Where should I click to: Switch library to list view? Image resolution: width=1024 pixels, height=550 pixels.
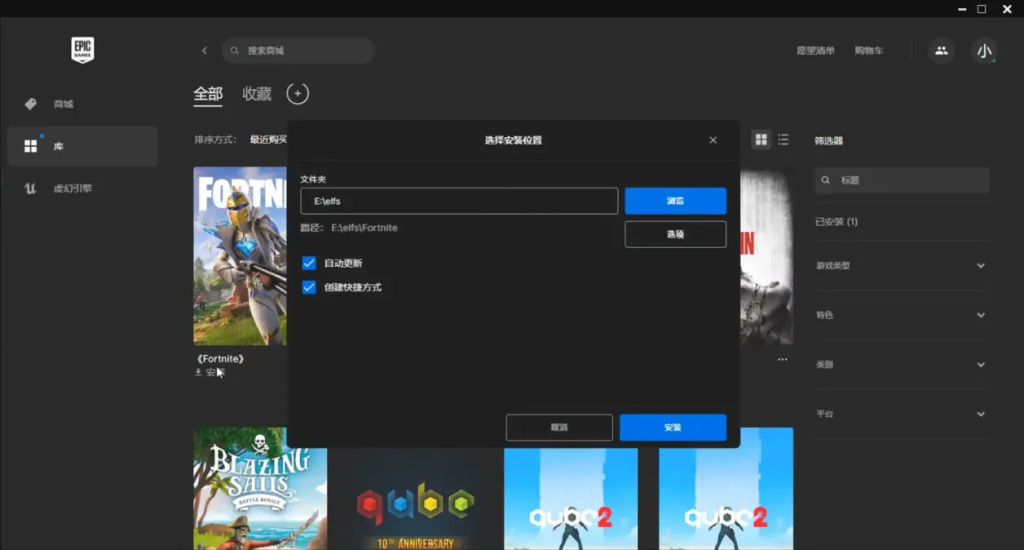click(783, 139)
